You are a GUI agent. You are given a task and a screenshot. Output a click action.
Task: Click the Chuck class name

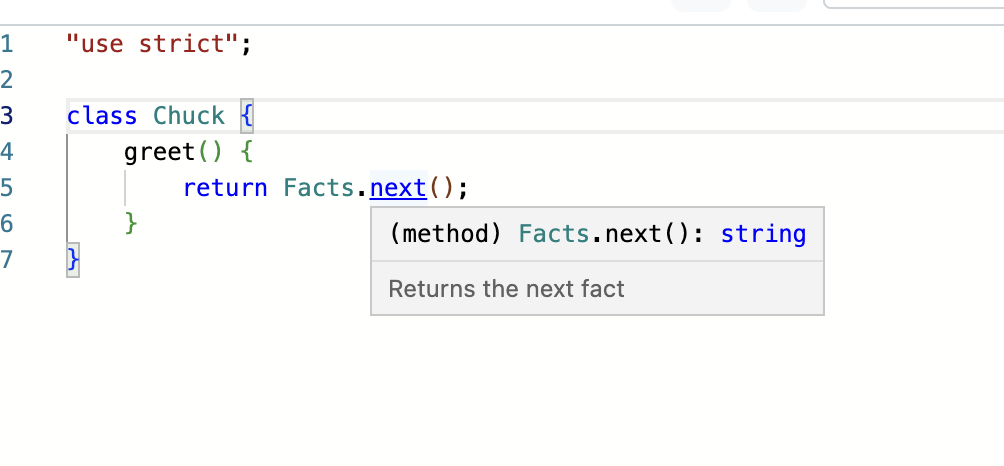pyautogui.click(x=189, y=116)
